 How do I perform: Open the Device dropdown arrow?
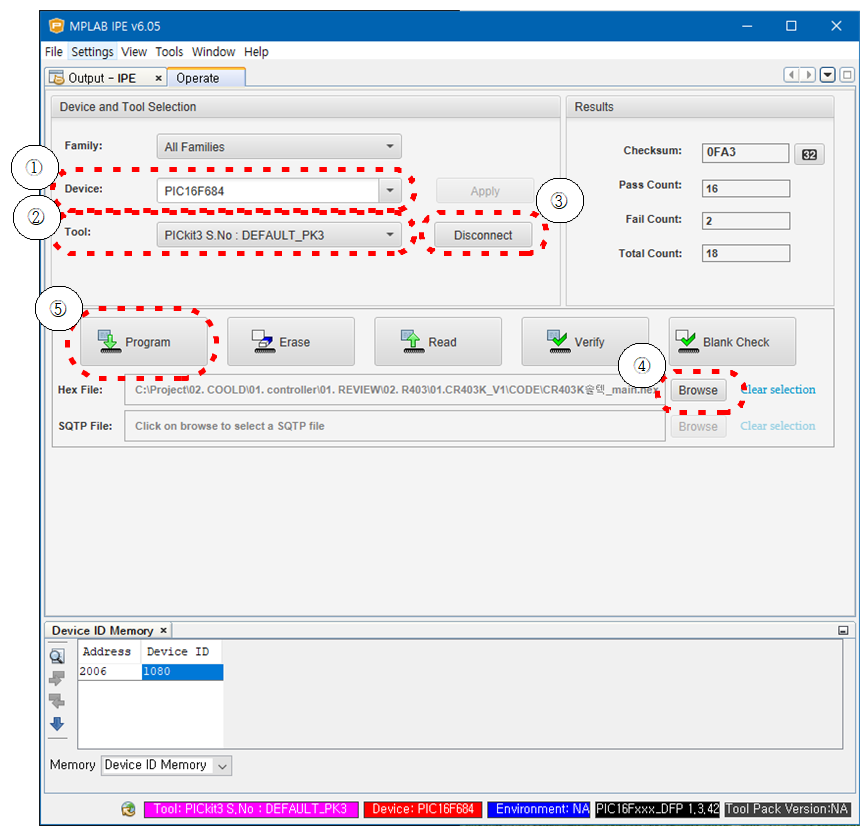(390, 191)
